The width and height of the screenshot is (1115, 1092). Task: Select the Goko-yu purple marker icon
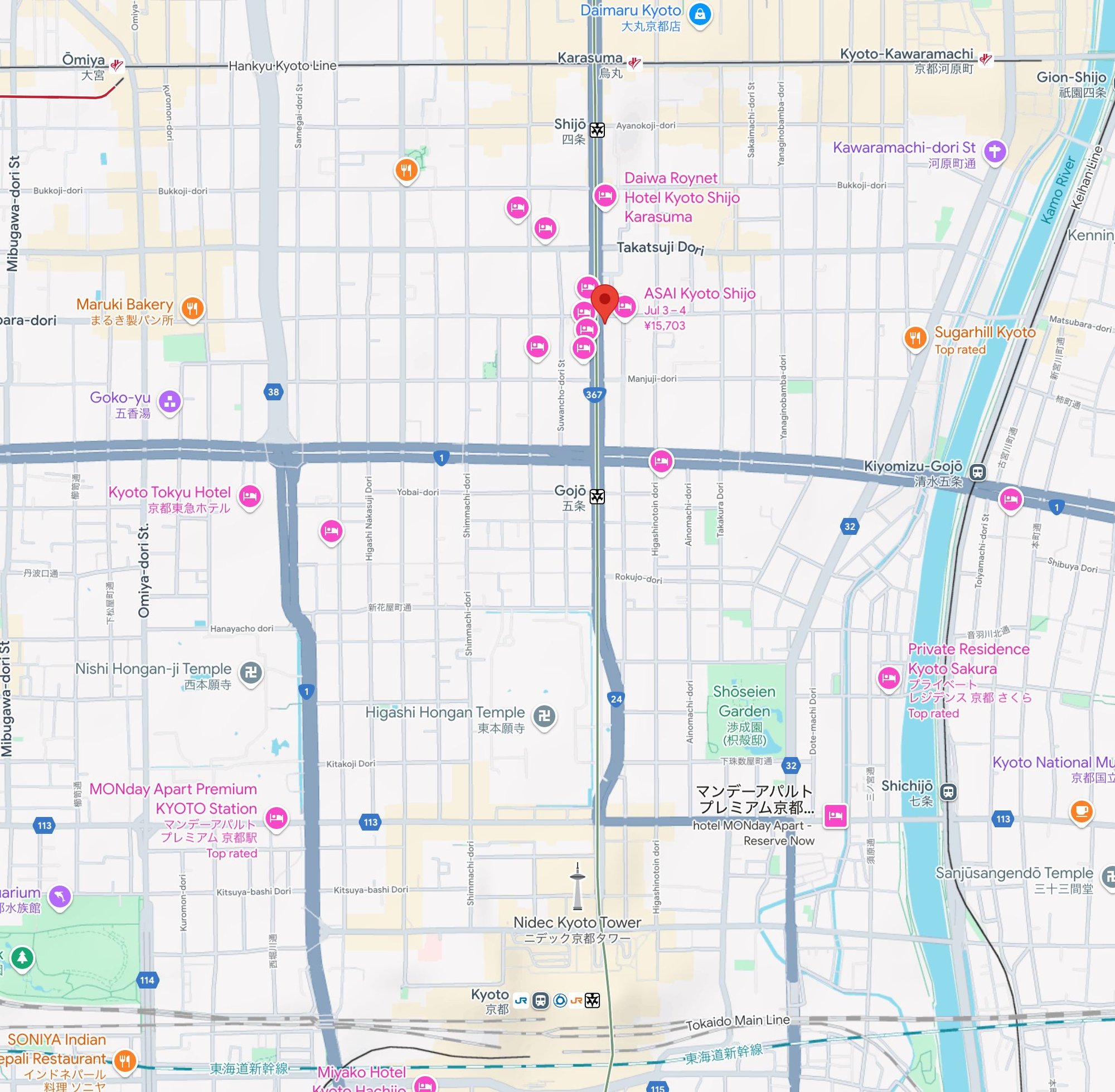tap(169, 402)
